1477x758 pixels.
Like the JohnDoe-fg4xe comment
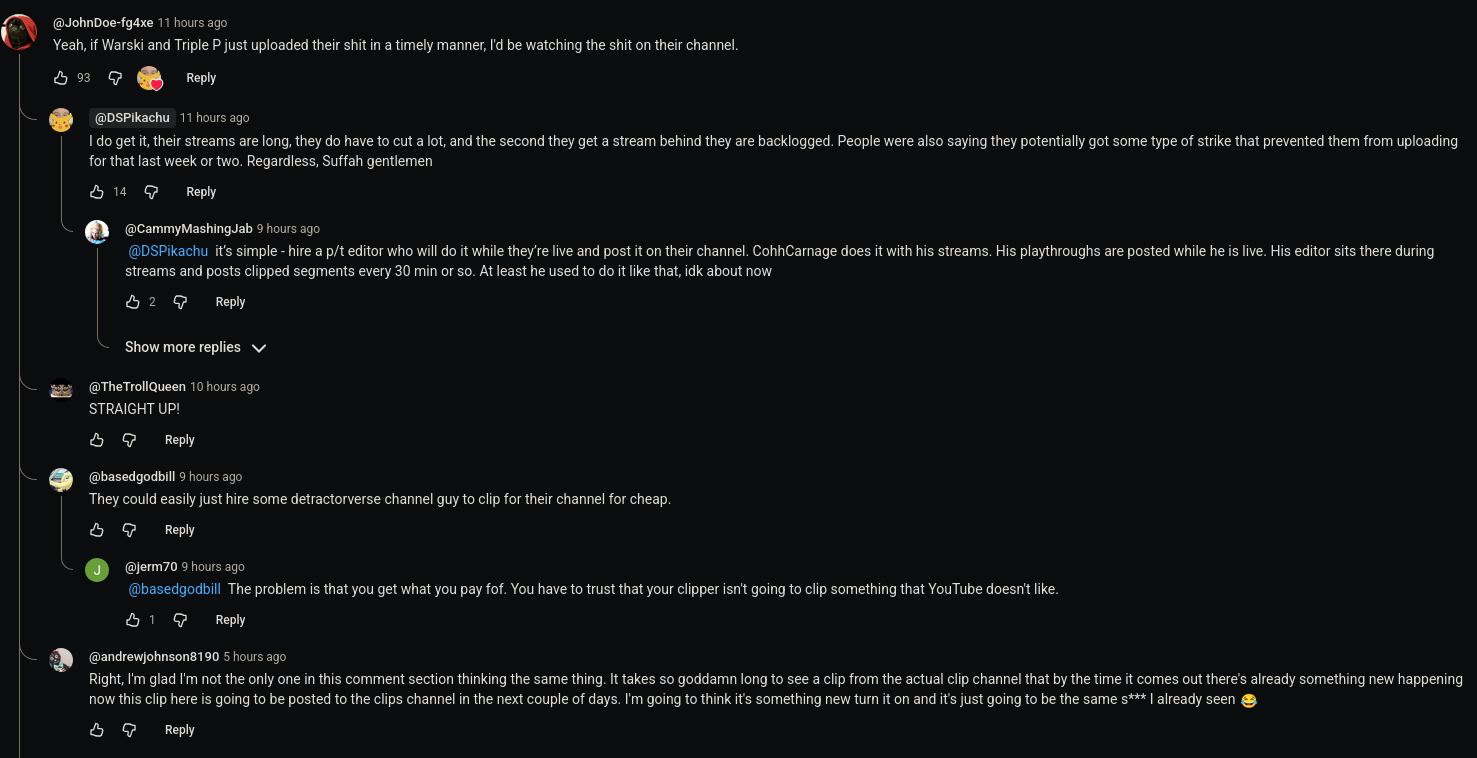click(61, 78)
